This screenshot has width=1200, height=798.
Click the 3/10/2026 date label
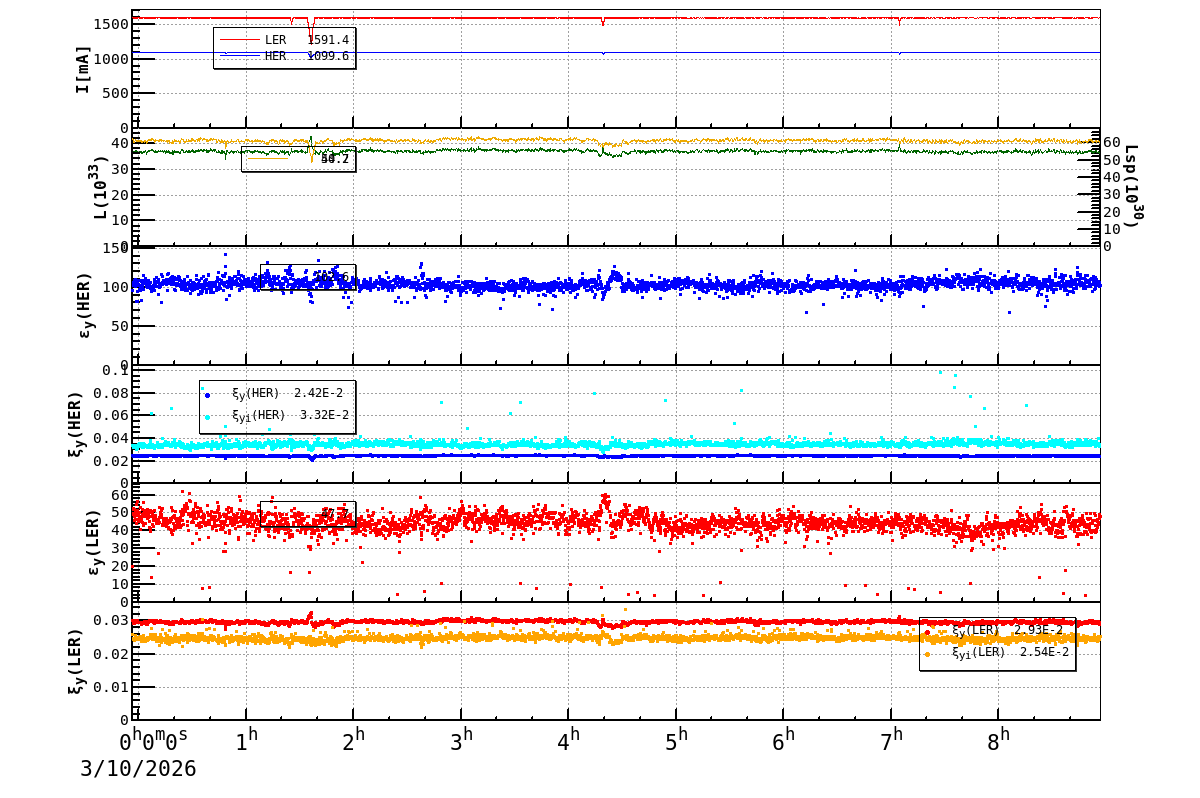138,769
